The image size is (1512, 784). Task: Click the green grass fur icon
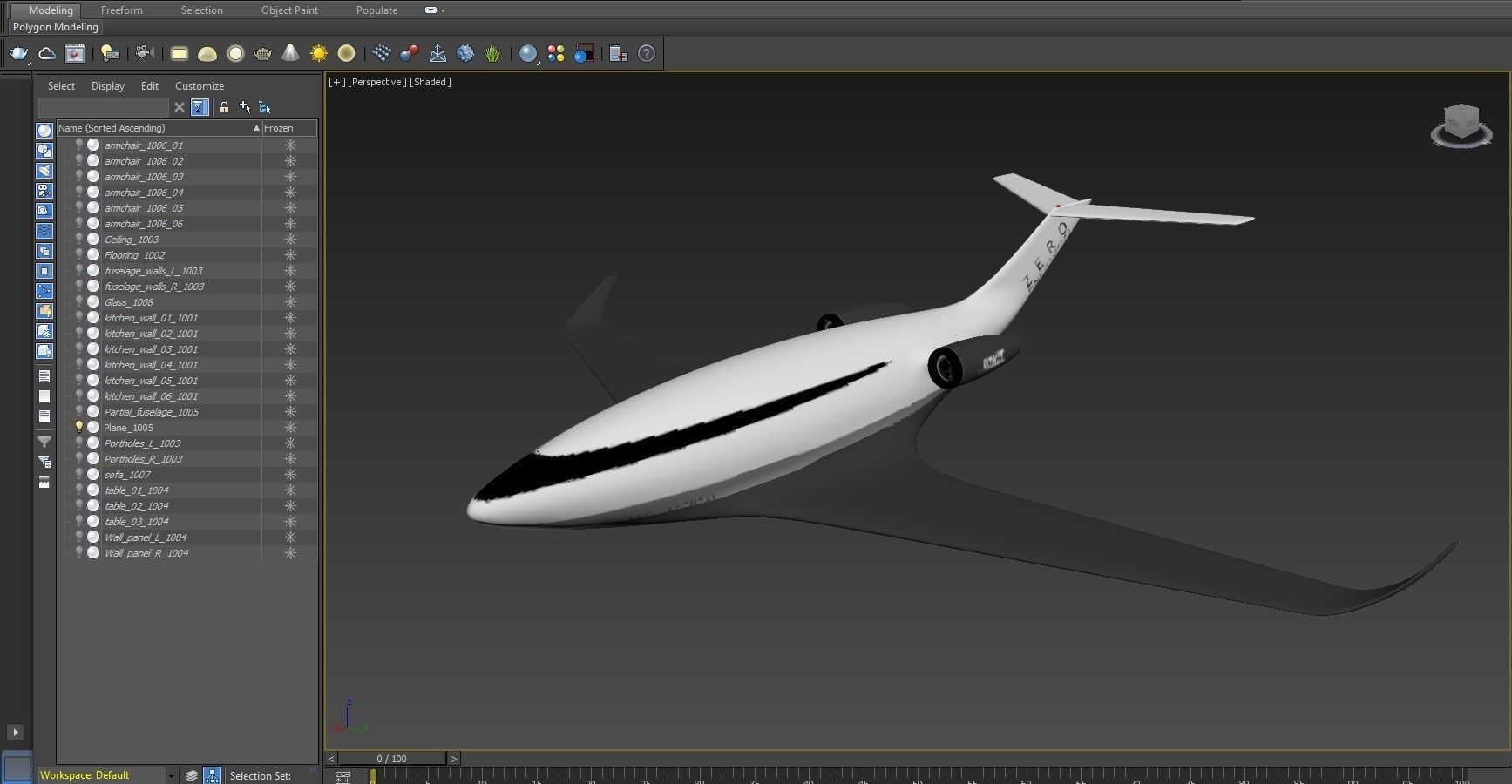(x=493, y=54)
